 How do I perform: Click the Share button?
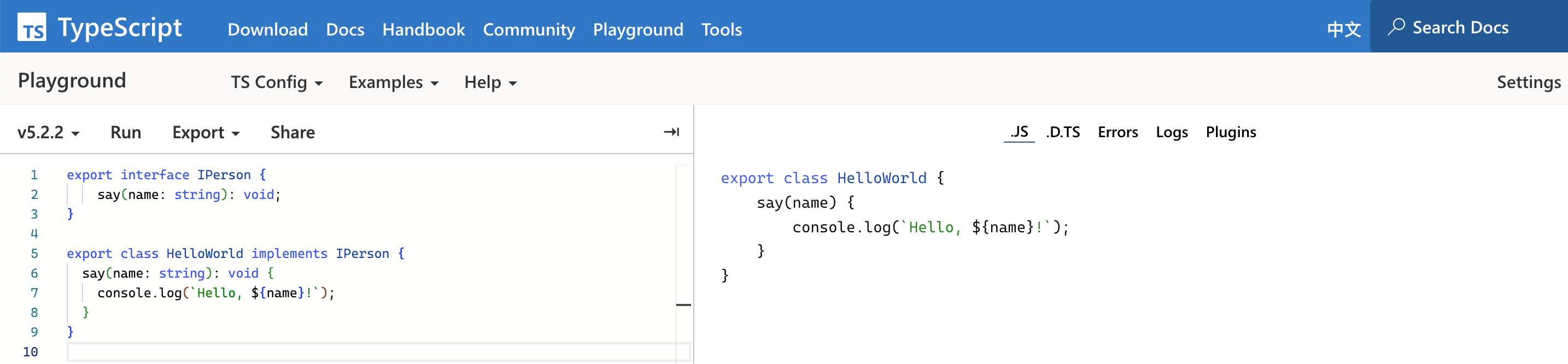pos(293,132)
